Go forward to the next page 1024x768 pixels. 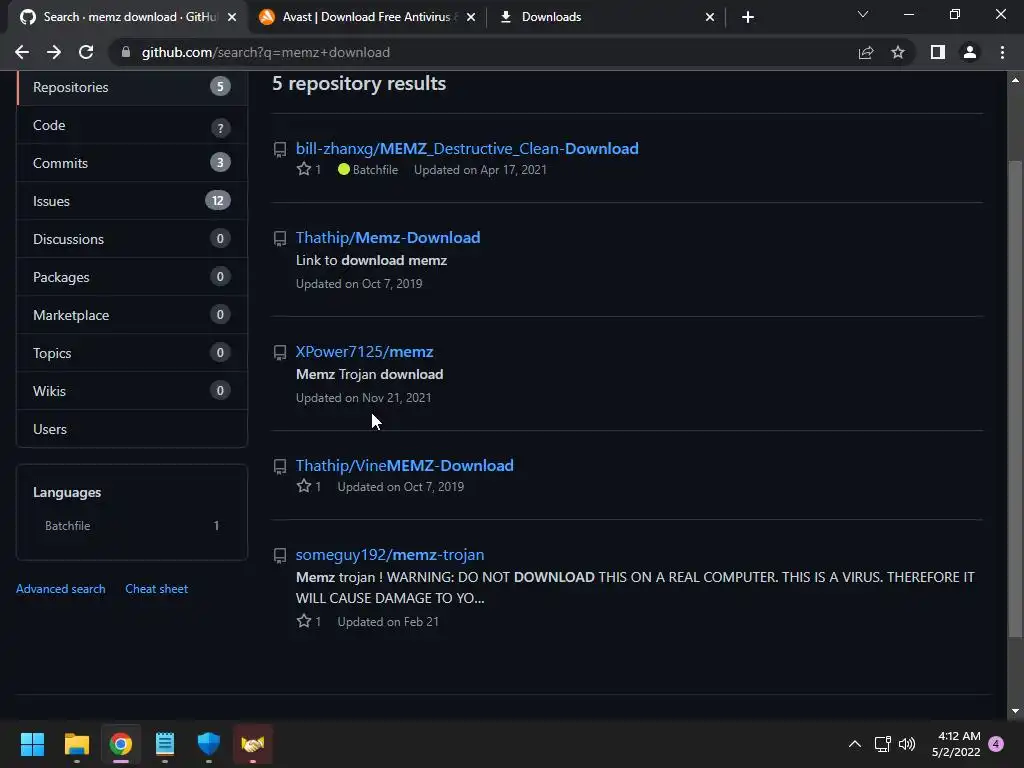click(54, 52)
